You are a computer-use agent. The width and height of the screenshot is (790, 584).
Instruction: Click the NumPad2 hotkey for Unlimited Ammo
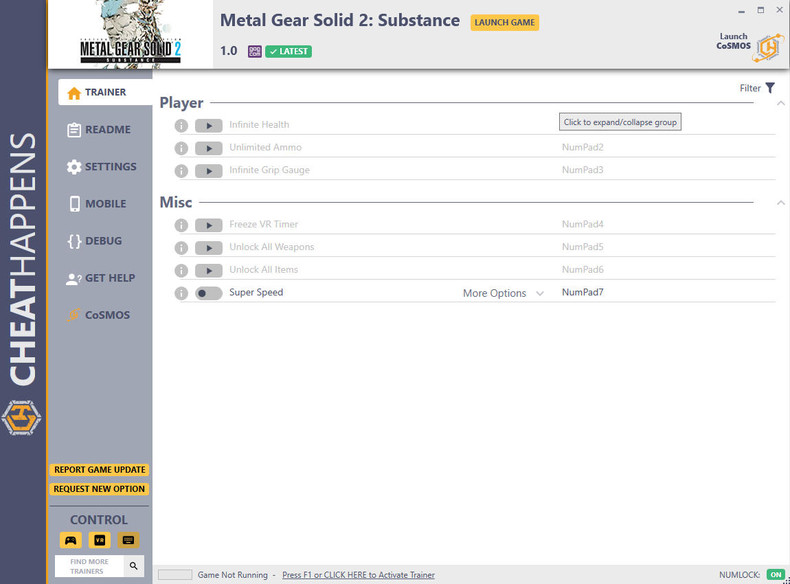(582, 147)
